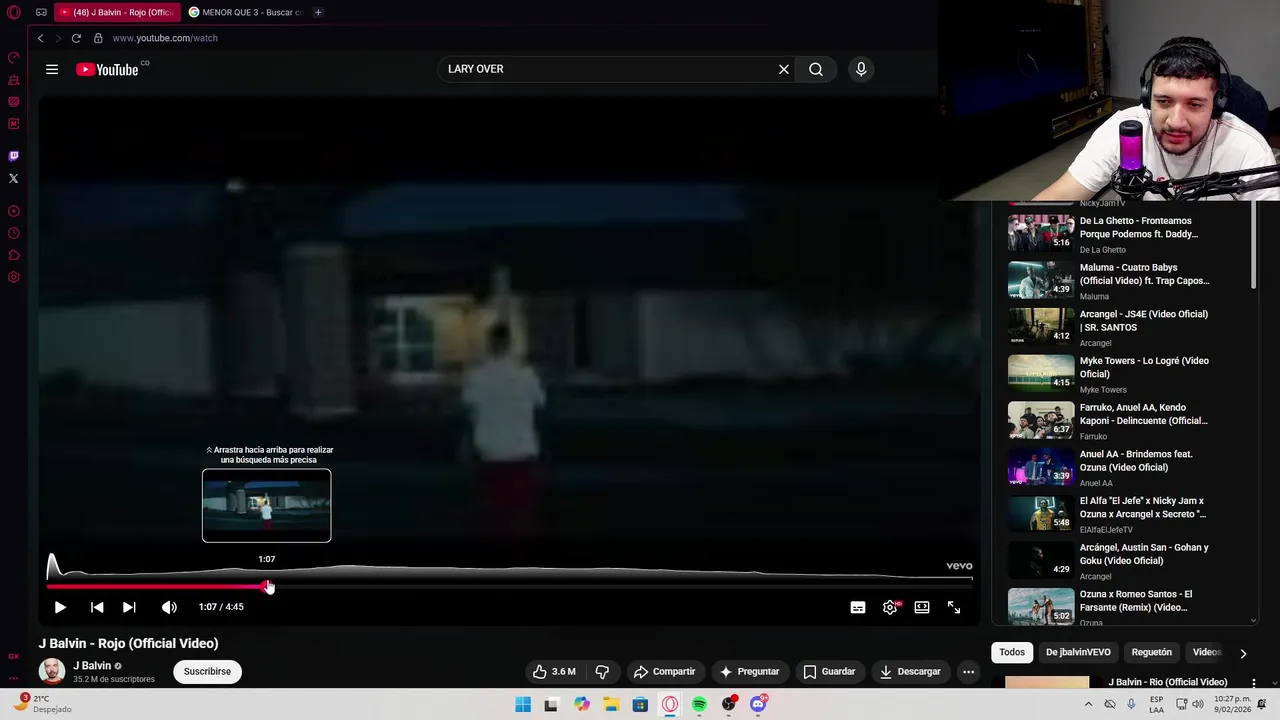
Task: Reload the YouTube page
Action: [x=76, y=38]
